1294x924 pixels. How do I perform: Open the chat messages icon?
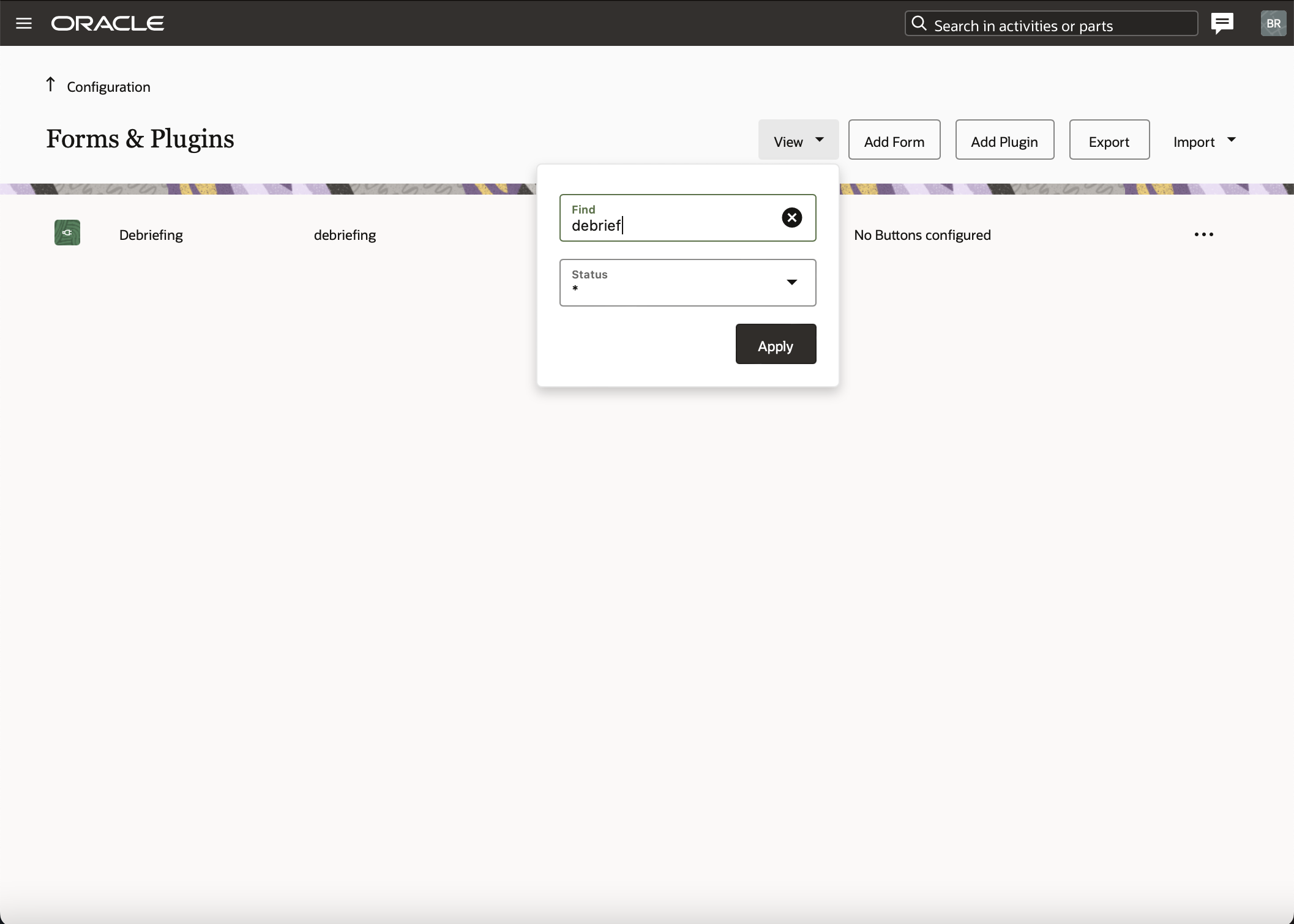click(1222, 23)
